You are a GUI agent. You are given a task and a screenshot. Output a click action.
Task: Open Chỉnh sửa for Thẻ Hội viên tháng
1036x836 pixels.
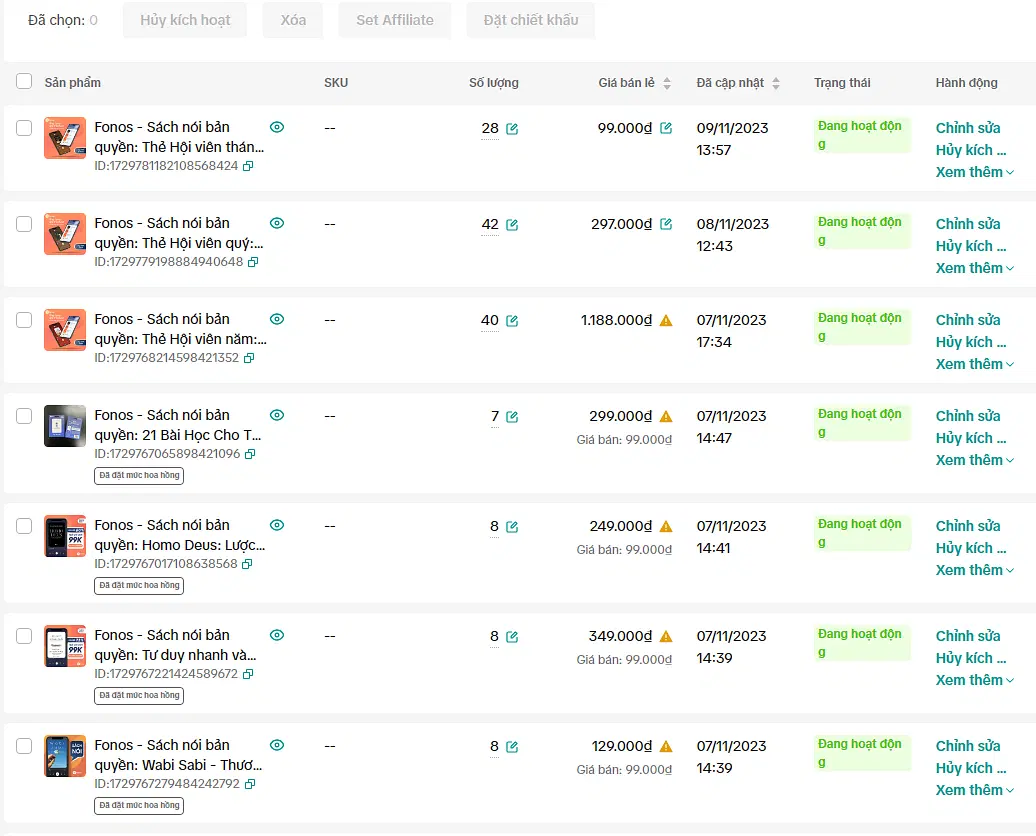(x=968, y=128)
